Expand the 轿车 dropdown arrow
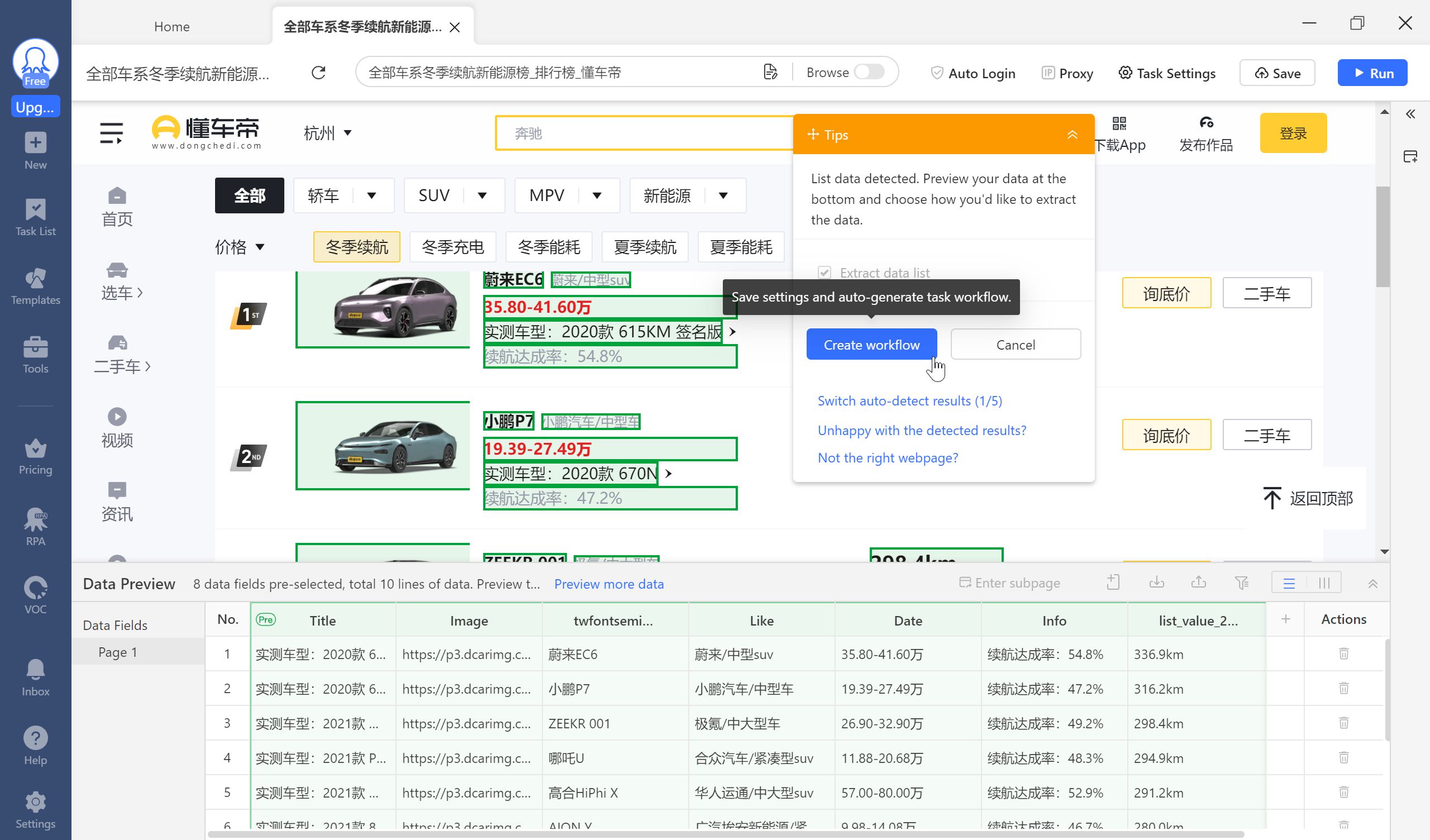This screenshot has height=840, width=1430. (x=371, y=196)
